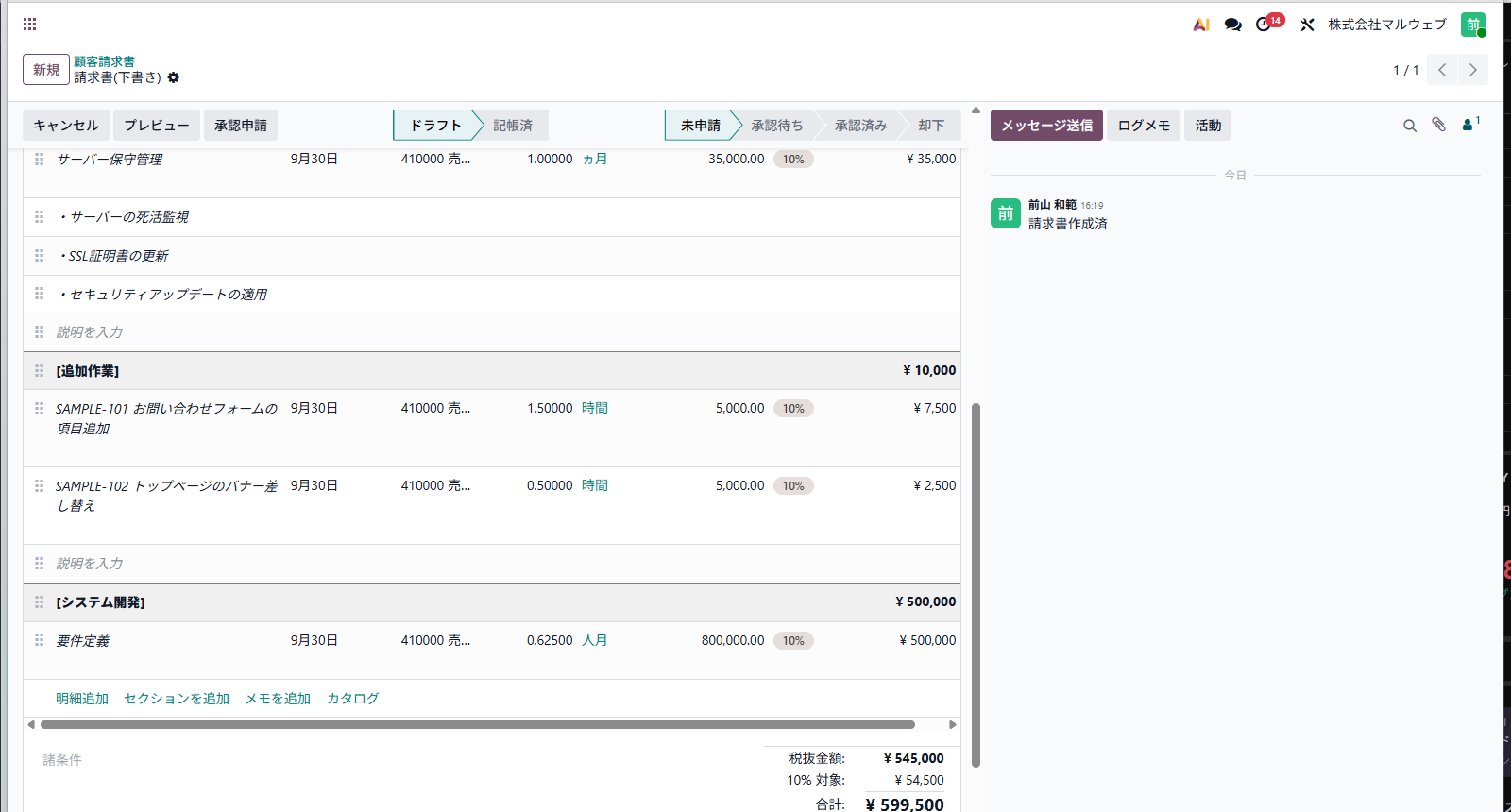Click drag handle of [追加作業] section

(x=39, y=370)
